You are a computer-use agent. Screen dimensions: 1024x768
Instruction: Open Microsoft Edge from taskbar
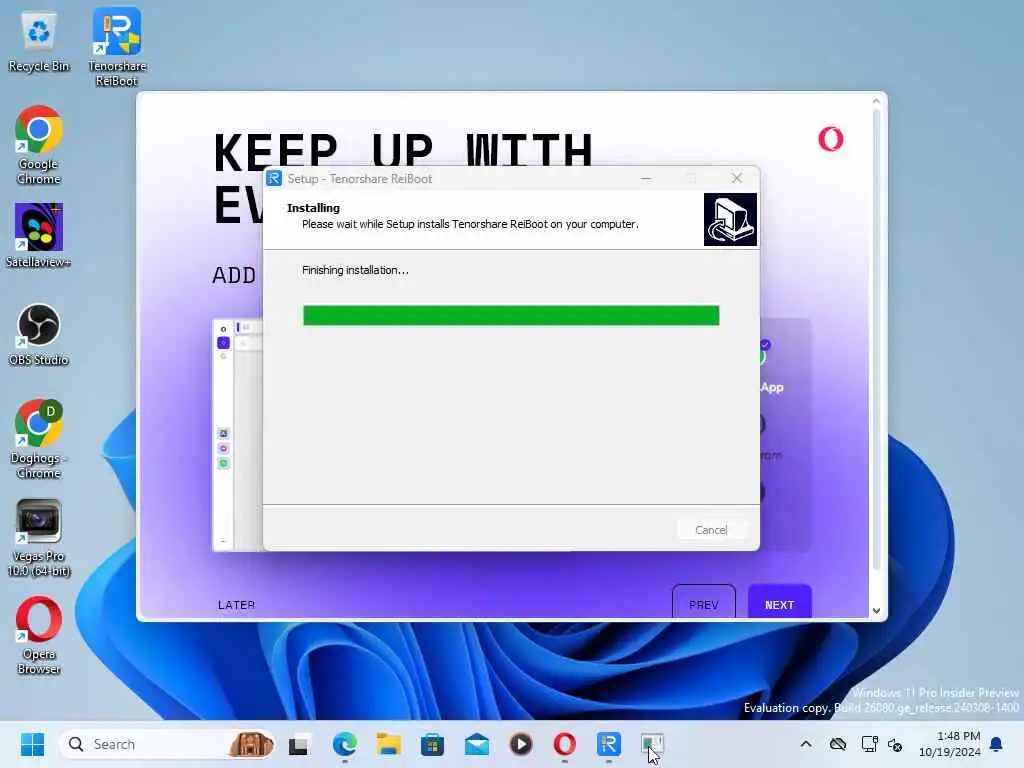[344, 744]
